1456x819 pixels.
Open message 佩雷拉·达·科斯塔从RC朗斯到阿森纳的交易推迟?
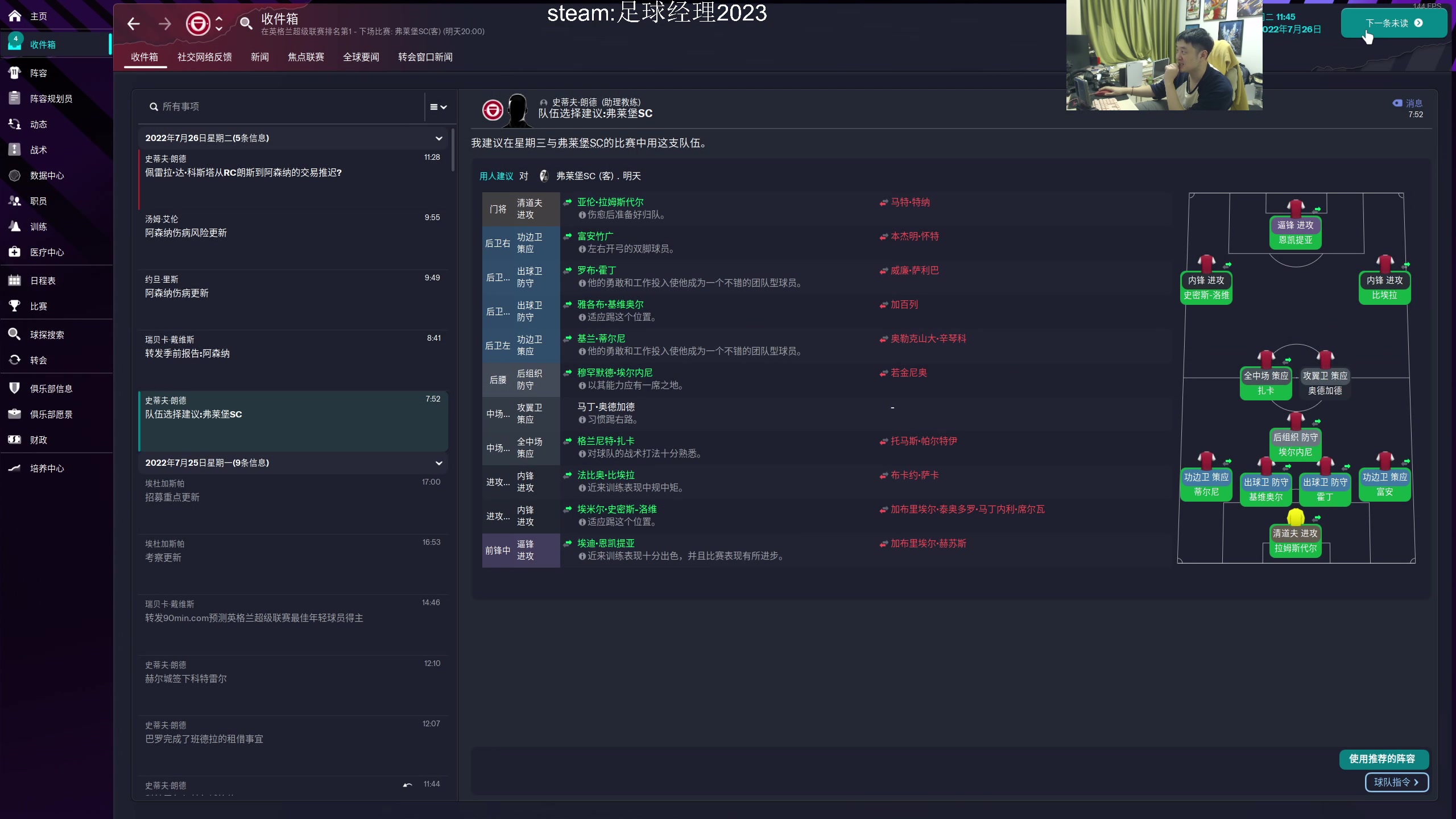(292, 179)
